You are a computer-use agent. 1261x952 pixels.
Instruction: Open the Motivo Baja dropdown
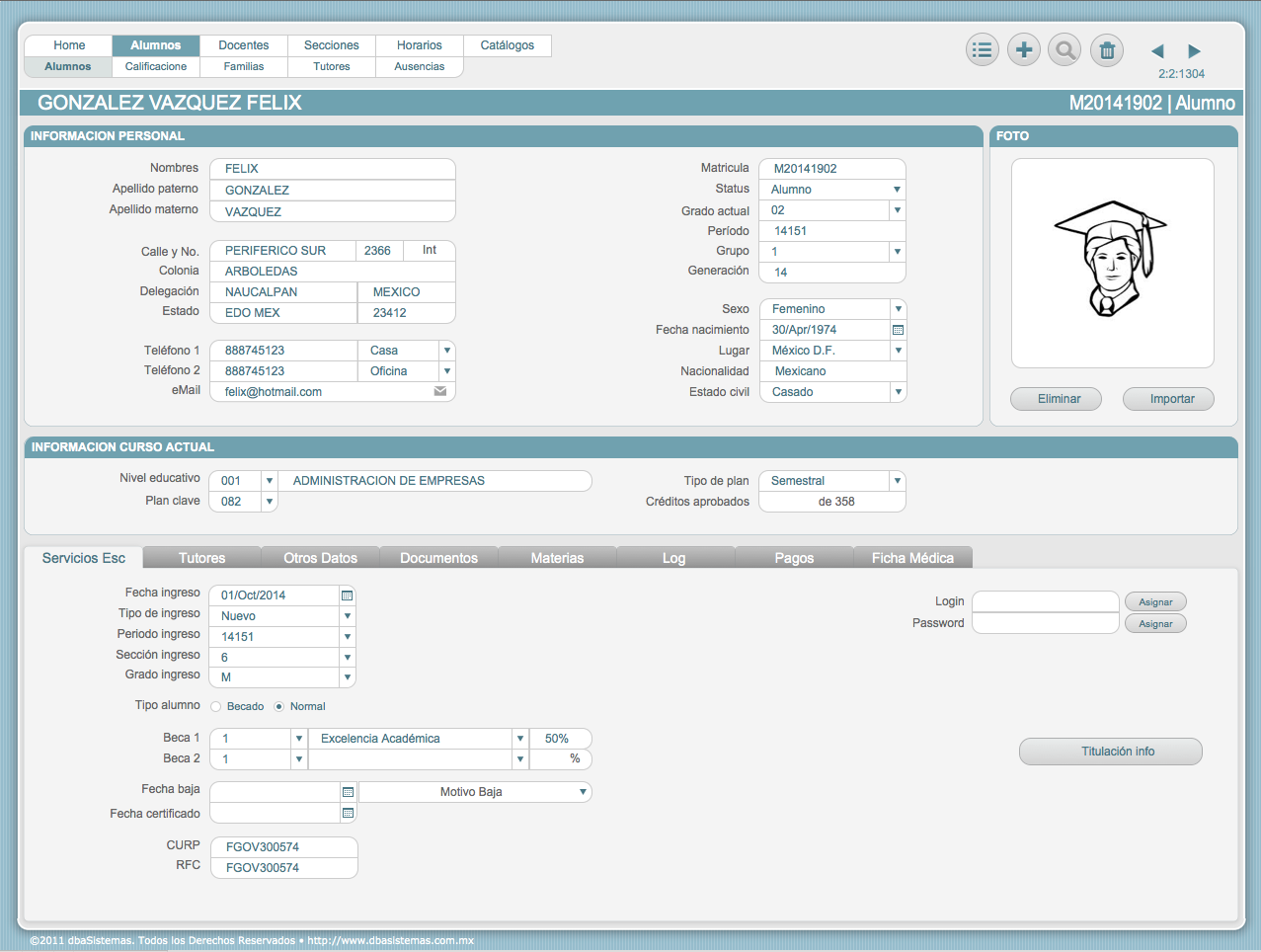(583, 792)
